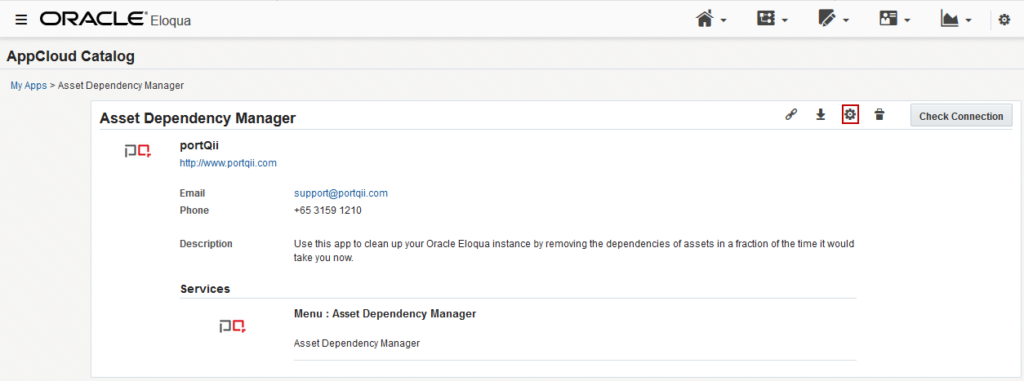
Task: Click the portQii company logo
Action: pos(138,152)
